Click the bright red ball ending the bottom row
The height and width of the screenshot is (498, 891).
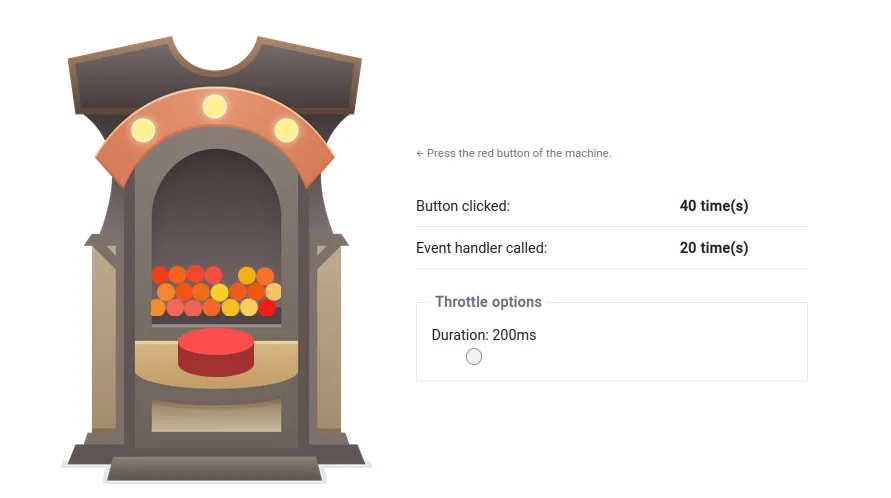pyautogui.click(x=266, y=308)
